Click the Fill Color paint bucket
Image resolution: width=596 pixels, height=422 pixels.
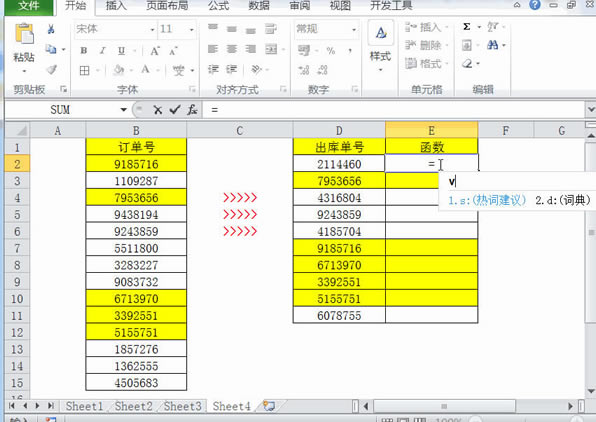tap(119, 70)
